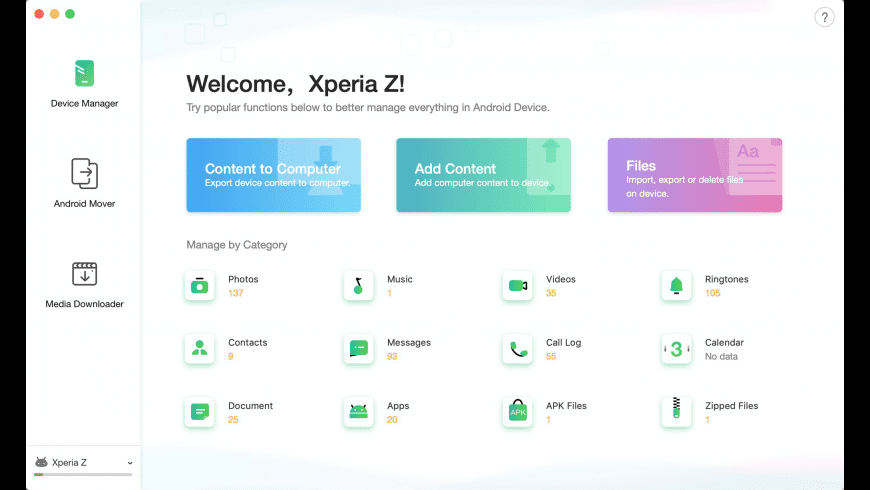Open the Device Manager section

click(x=84, y=84)
